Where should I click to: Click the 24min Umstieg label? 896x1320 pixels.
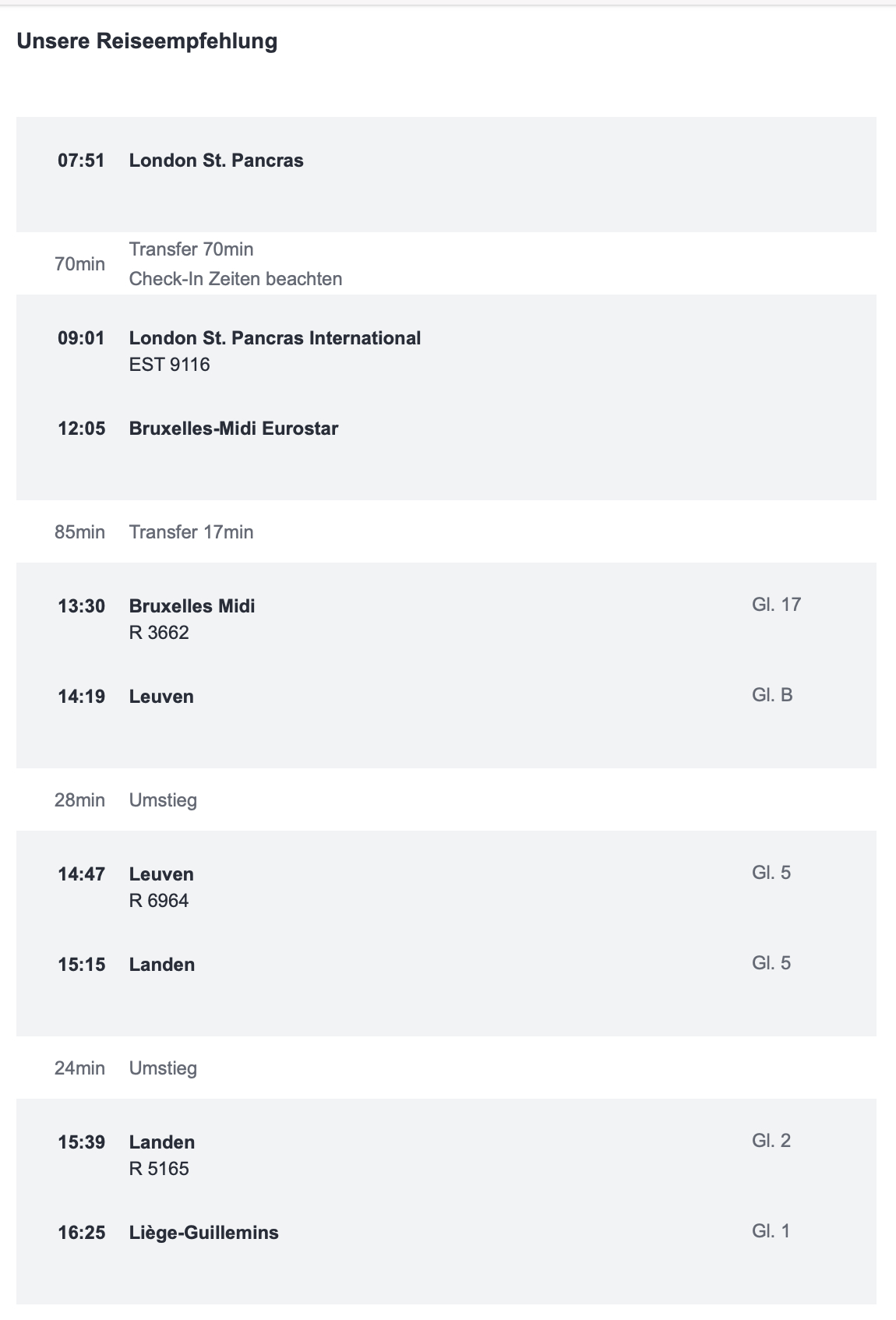[x=163, y=1068]
